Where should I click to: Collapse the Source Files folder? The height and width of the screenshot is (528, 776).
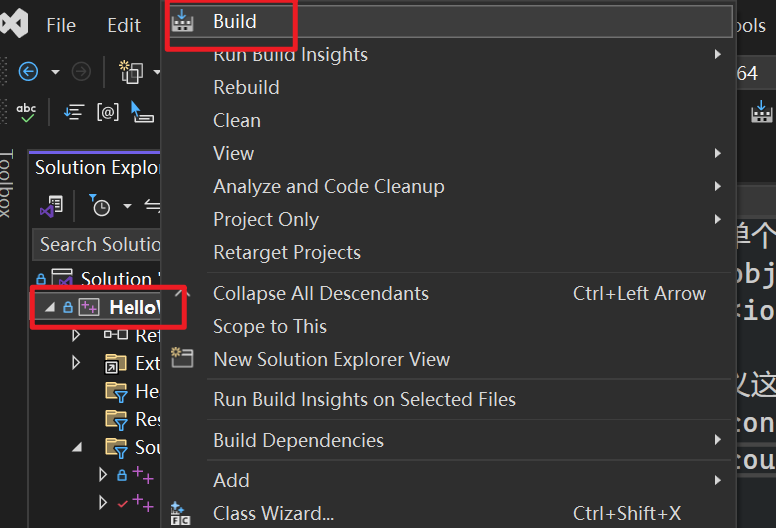[x=77, y=446]
